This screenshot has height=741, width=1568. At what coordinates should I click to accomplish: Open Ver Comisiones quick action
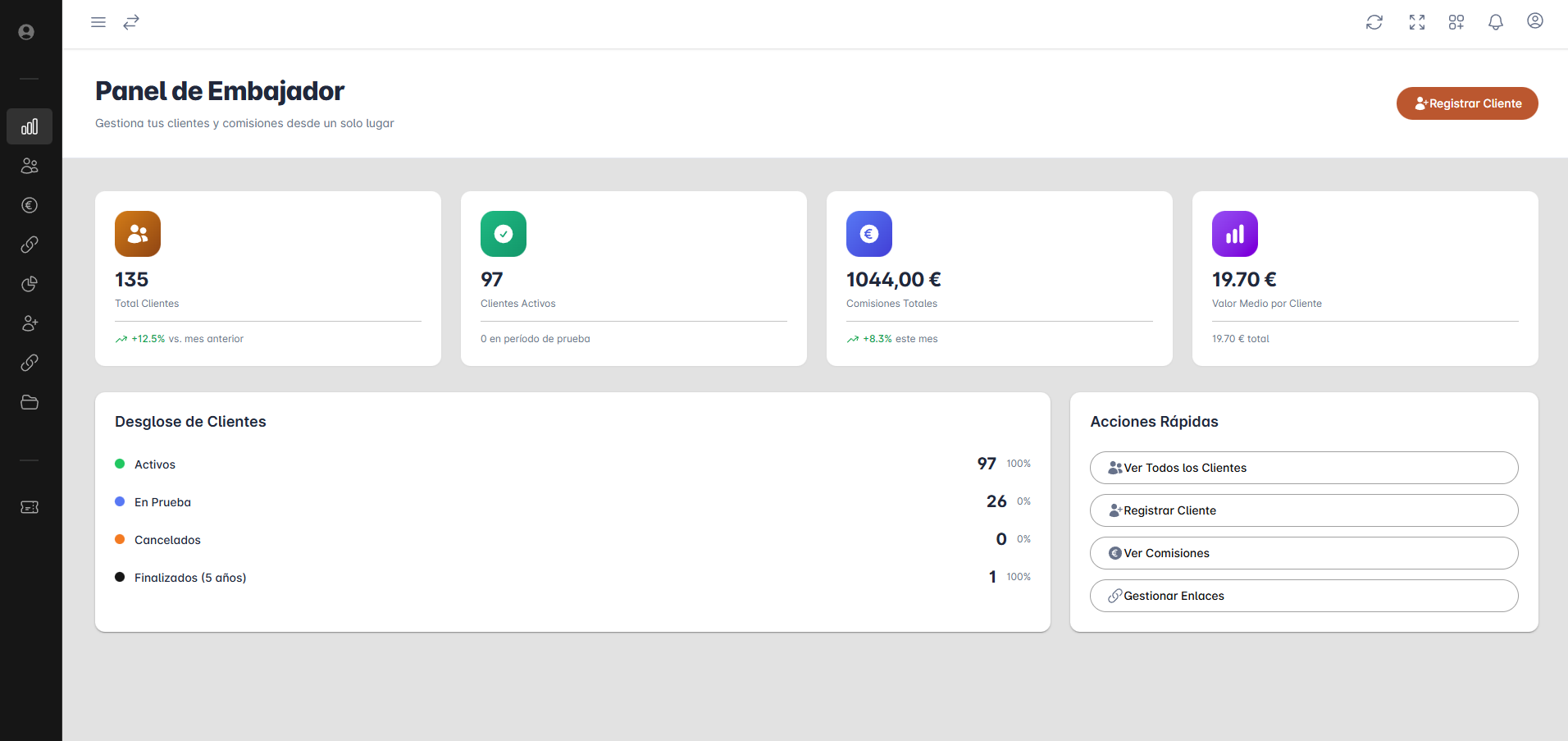coord(1304,553)
